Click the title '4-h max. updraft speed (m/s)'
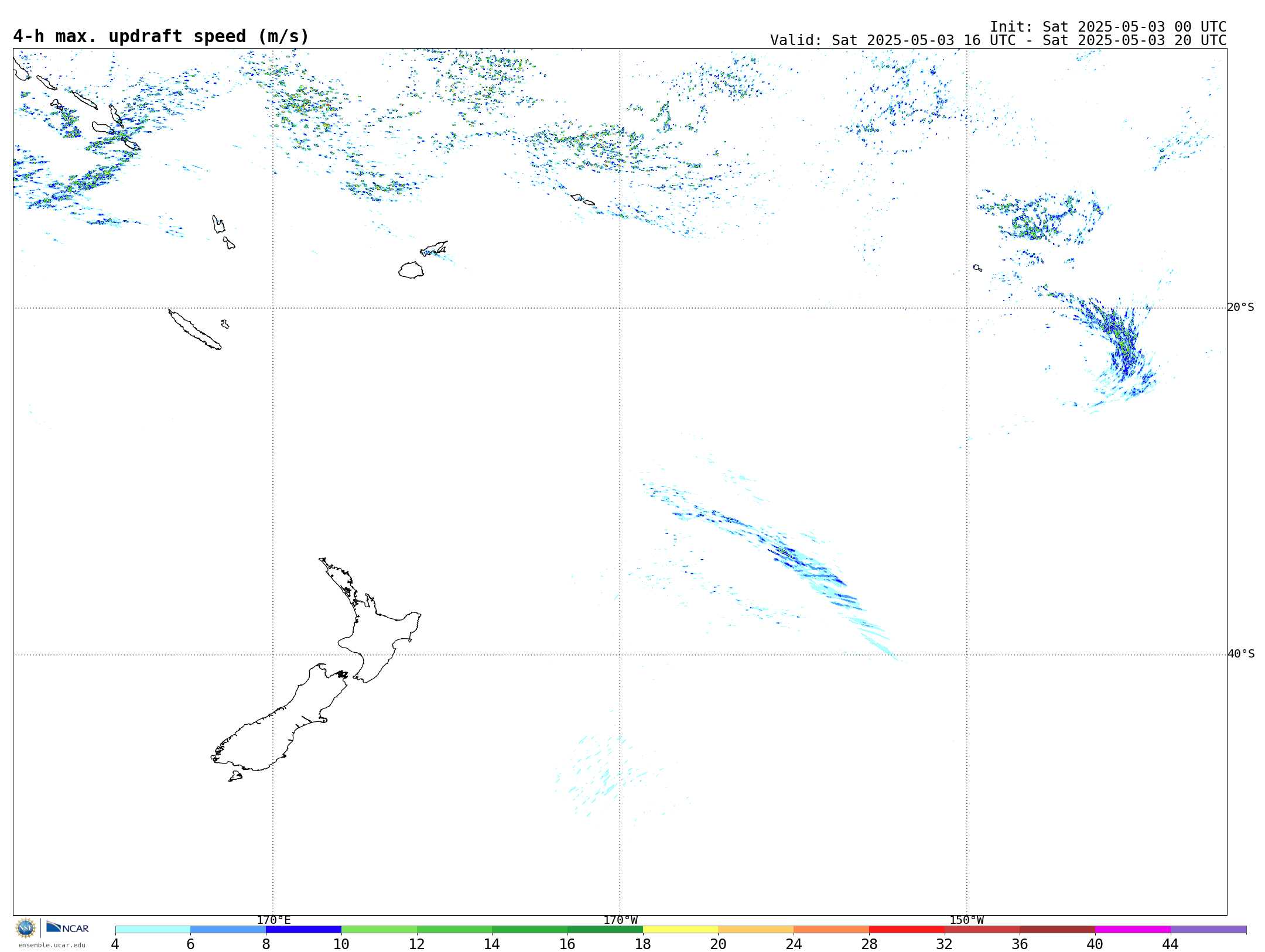The width and height of the screenshot is (1265, 952). (161, 36)
